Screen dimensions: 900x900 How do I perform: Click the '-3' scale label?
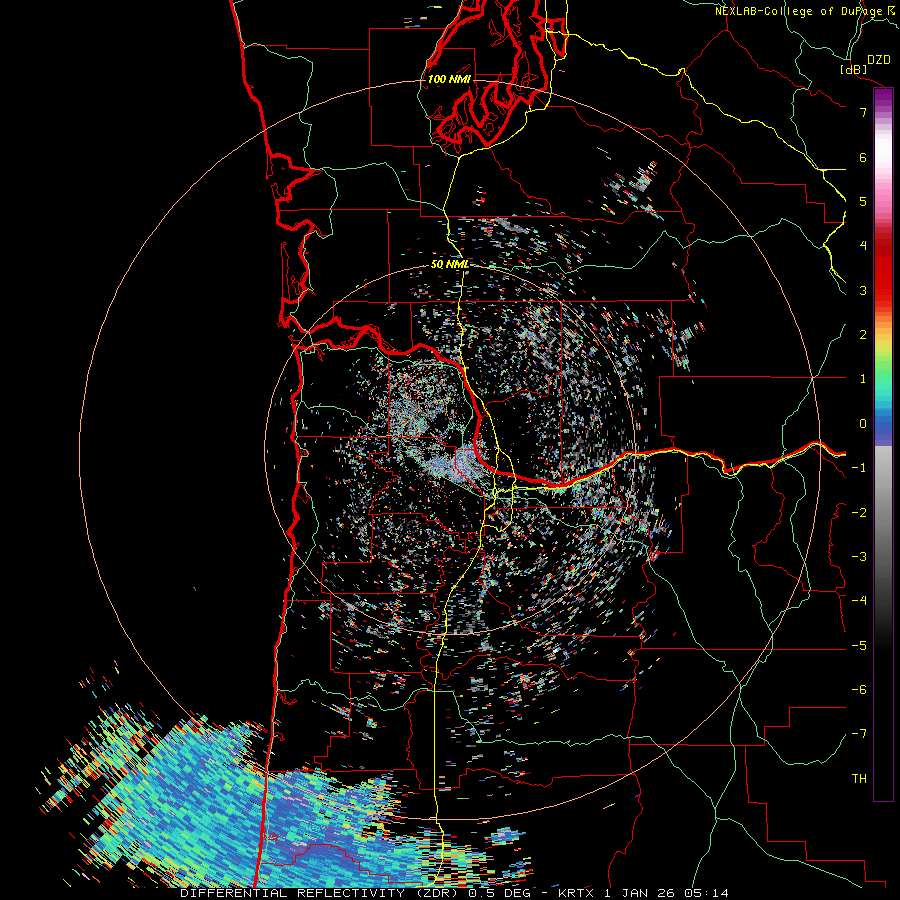click(859, 557)
